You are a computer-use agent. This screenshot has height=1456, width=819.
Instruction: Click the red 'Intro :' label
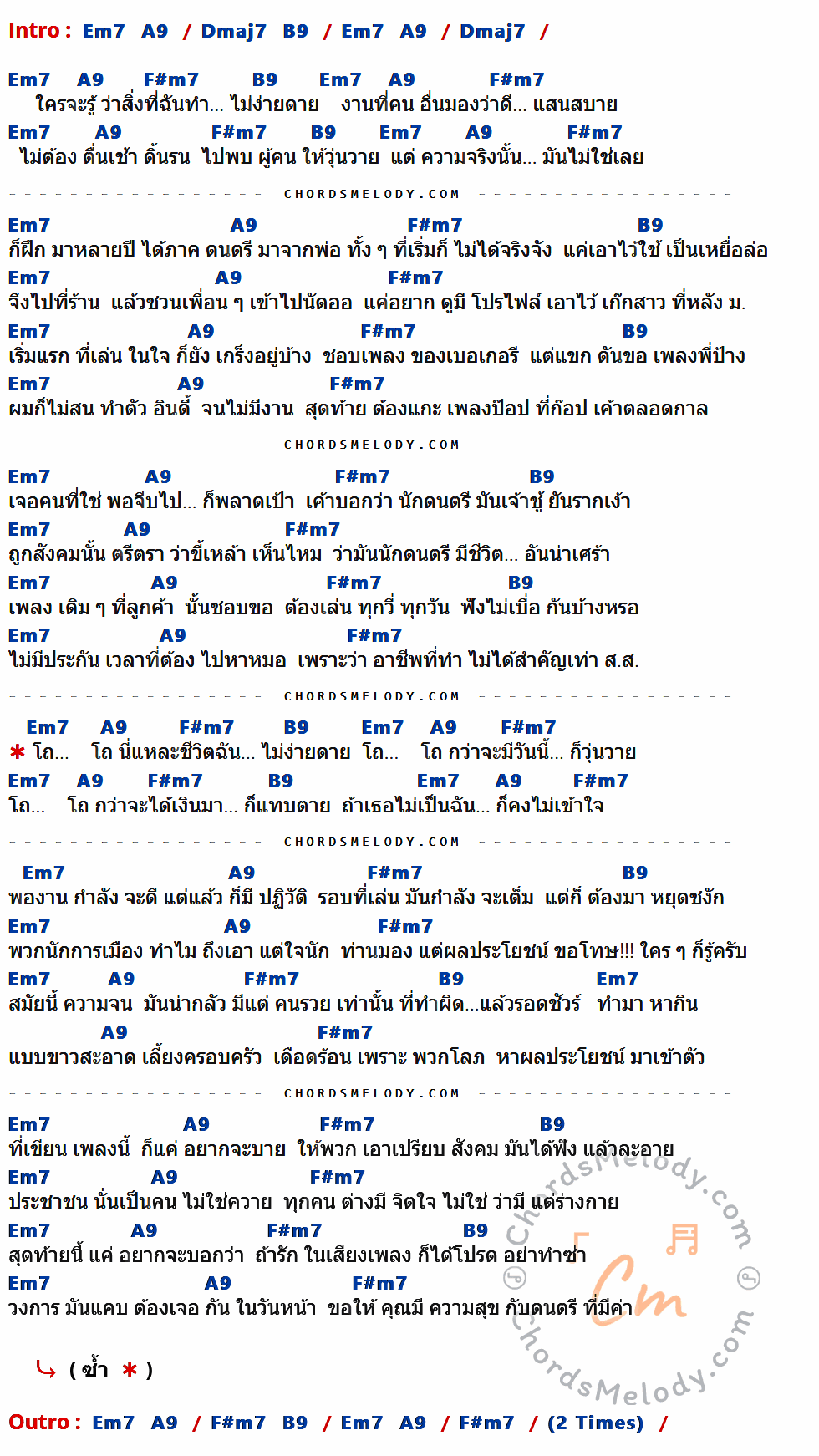point(39,31)
